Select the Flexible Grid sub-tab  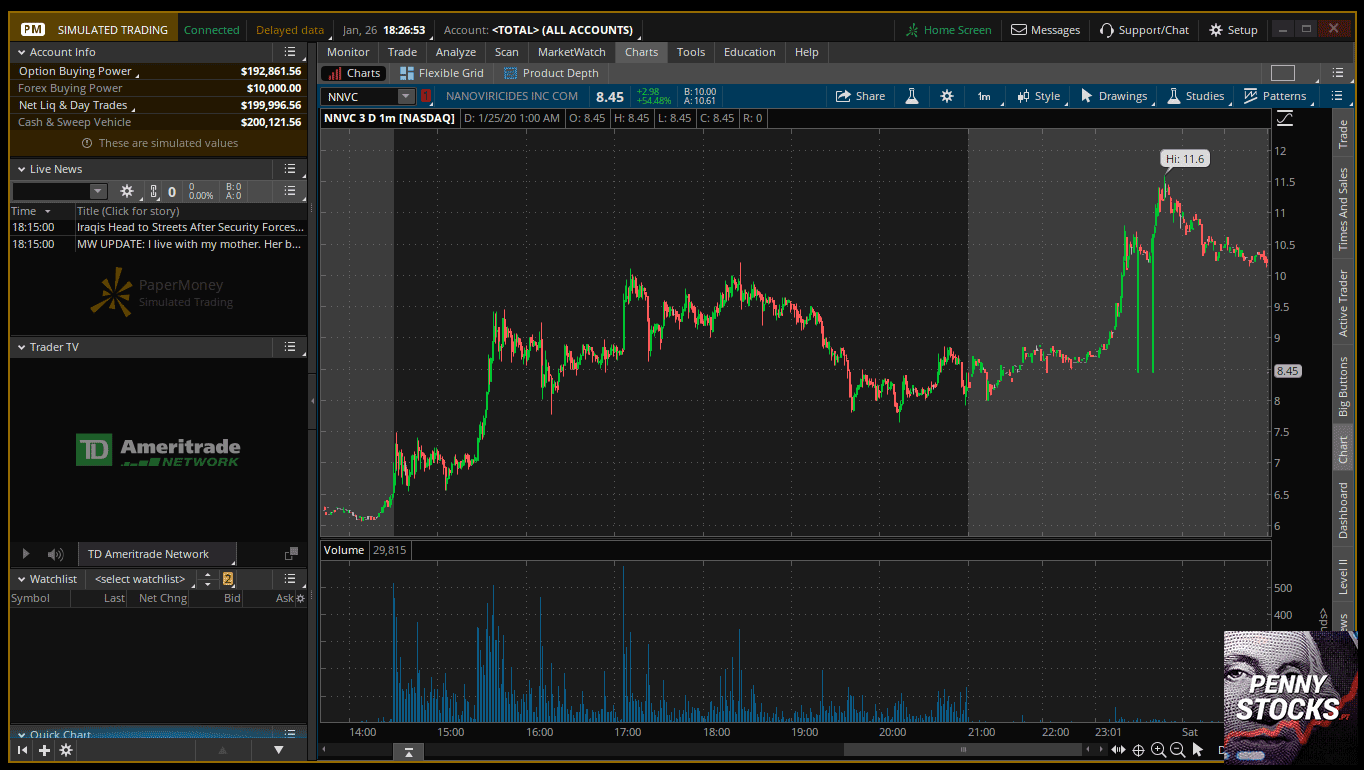(441, 73)
